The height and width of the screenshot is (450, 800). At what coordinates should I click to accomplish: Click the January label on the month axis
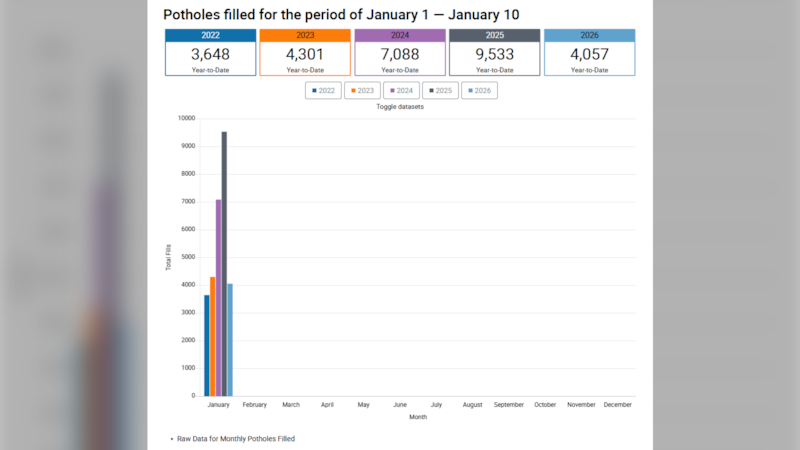(218, 405)
